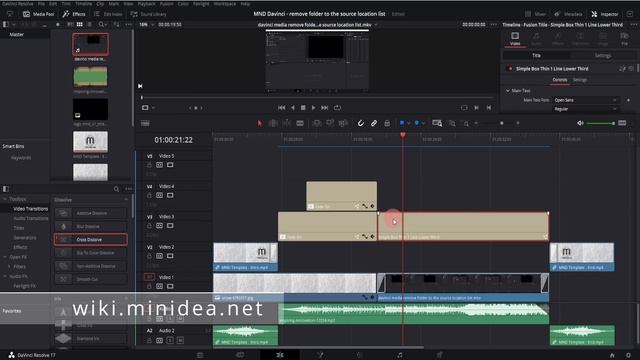640x360 pixels.
Task: Select Video Transitions in Toolbox
Action: 31,209
